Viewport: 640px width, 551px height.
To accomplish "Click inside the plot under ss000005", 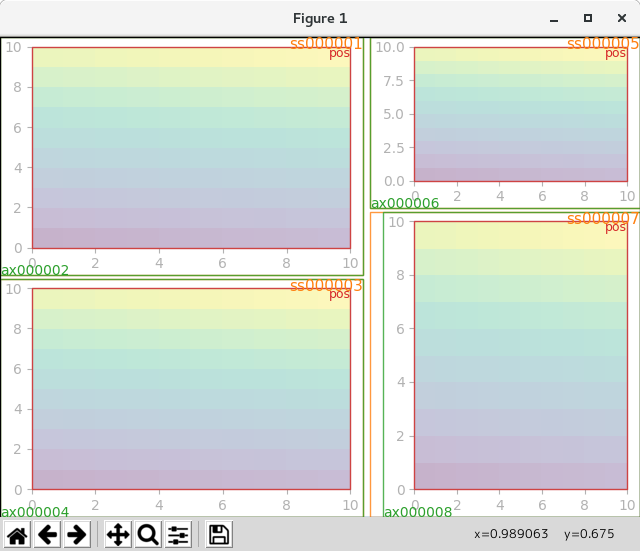I will point(521,114).
